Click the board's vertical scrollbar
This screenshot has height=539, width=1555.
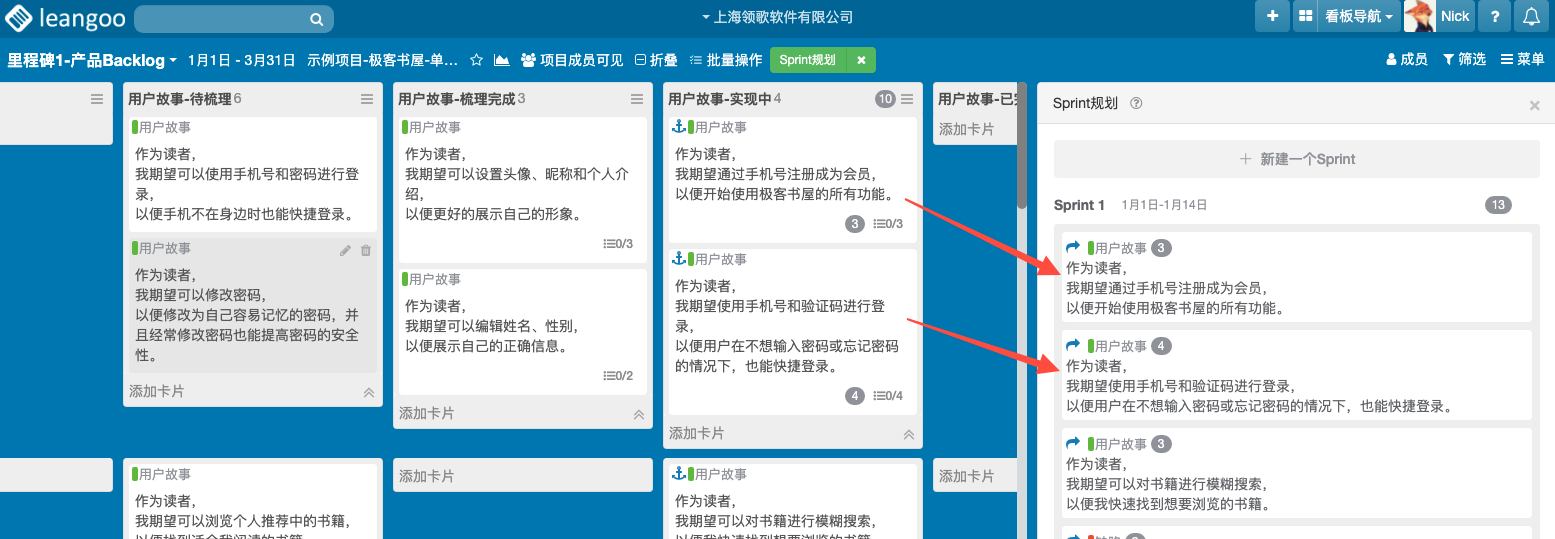(1021, 150)
